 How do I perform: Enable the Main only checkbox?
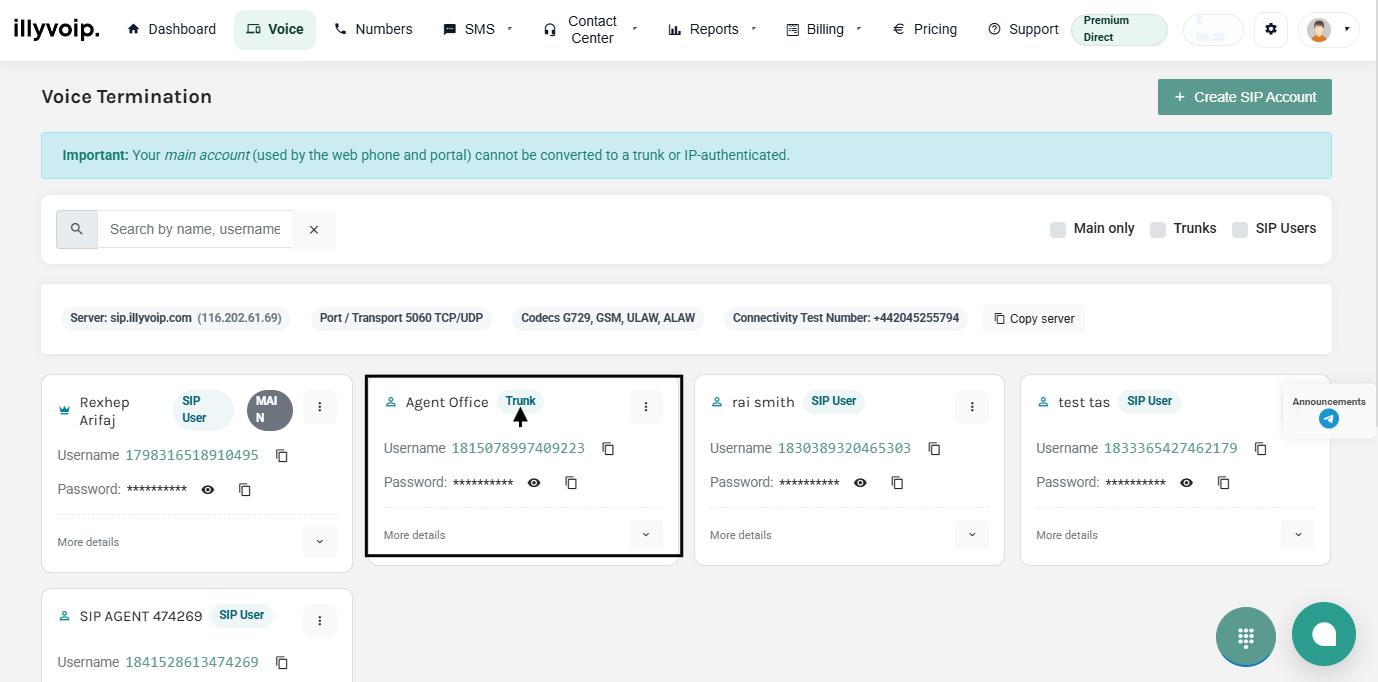pos(1058,230)
